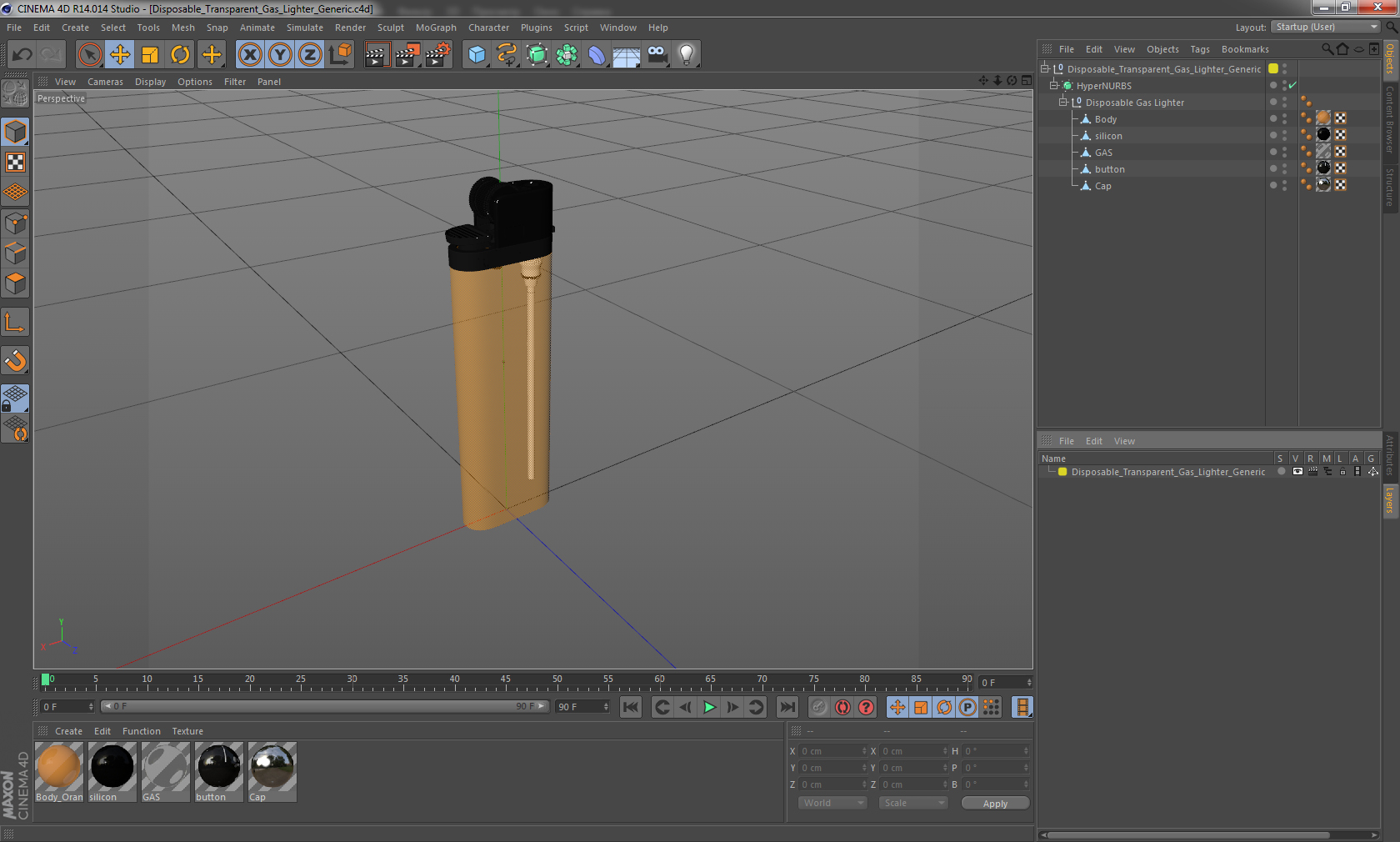Collapse the Disposable Gas Lighter group

point(1062,102)
